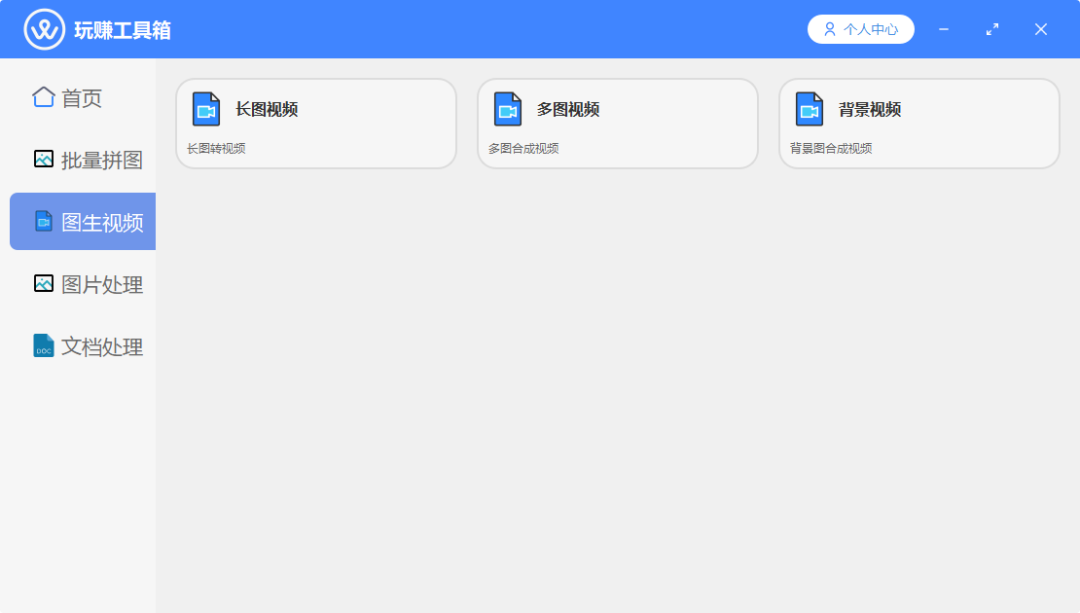Click the 图生视频 sidebar icon
The width and height of the screenshot is (1080, 613).
[x=42, y=221]
